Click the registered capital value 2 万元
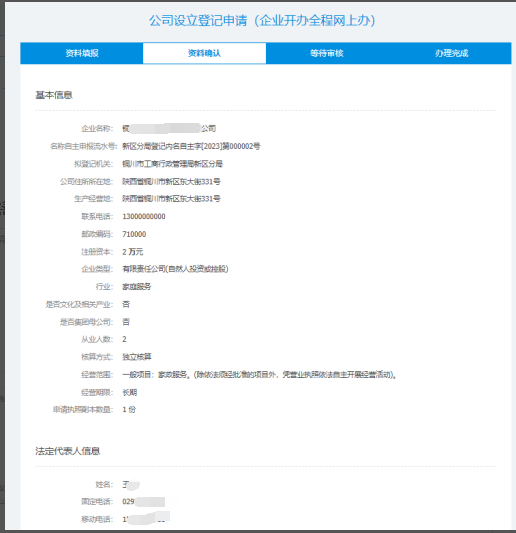Screen dimensions: 516x533 [133, 252]
